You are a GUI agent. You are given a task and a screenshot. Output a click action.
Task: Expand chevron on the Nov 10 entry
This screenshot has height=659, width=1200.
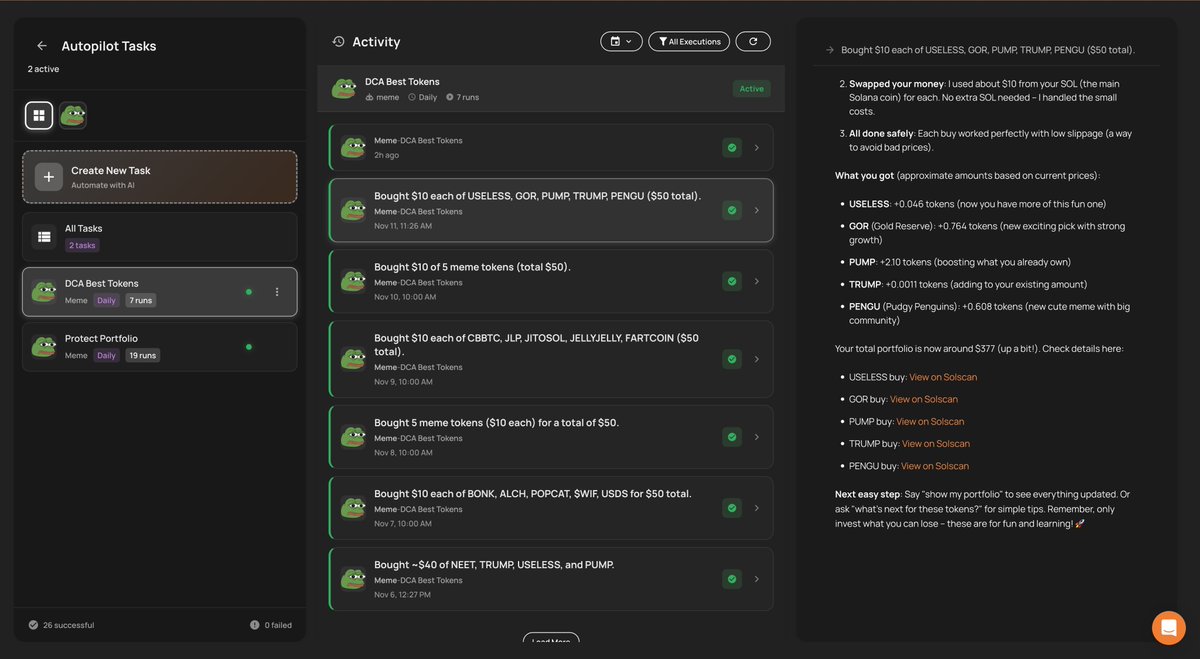point(757,281)
